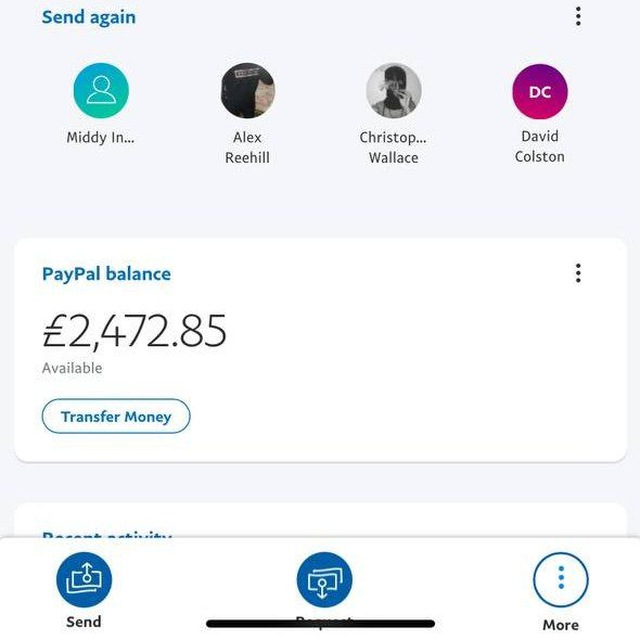640x640 pixels.
Task: Open the More options circle icon
Action: point(560,580)
